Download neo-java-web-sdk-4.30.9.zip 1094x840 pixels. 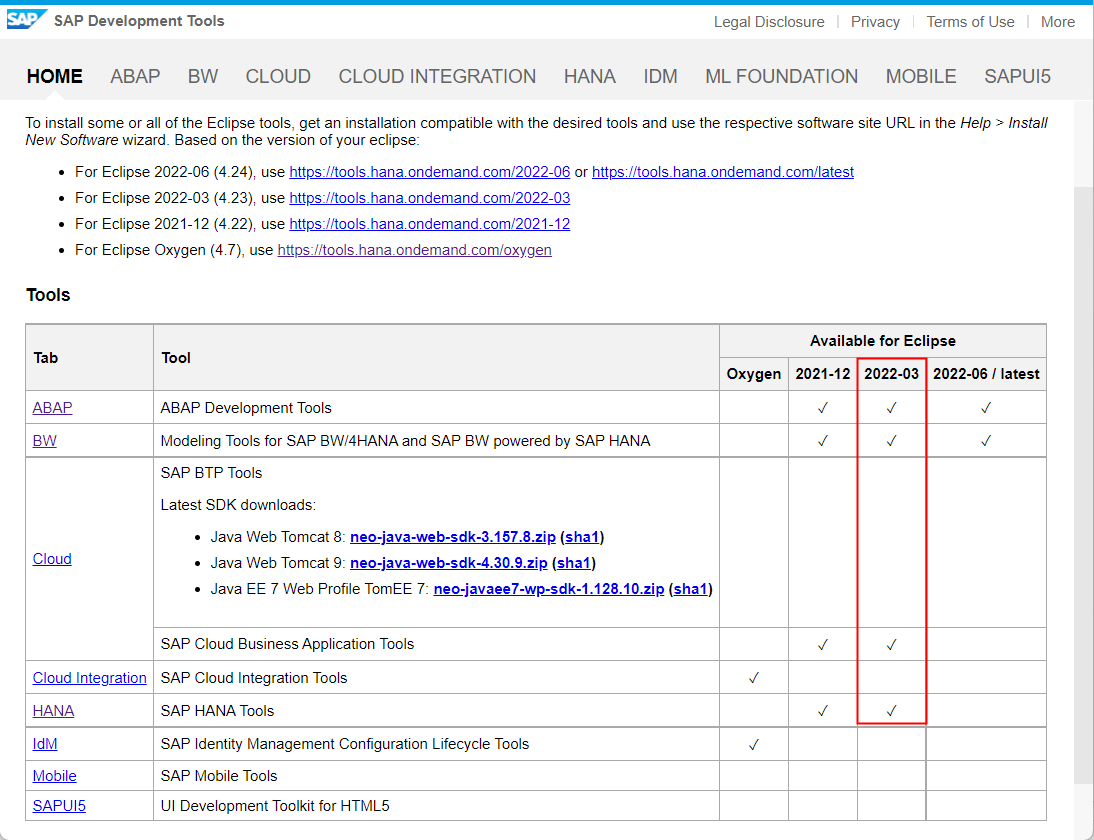(x=449, y=563)
